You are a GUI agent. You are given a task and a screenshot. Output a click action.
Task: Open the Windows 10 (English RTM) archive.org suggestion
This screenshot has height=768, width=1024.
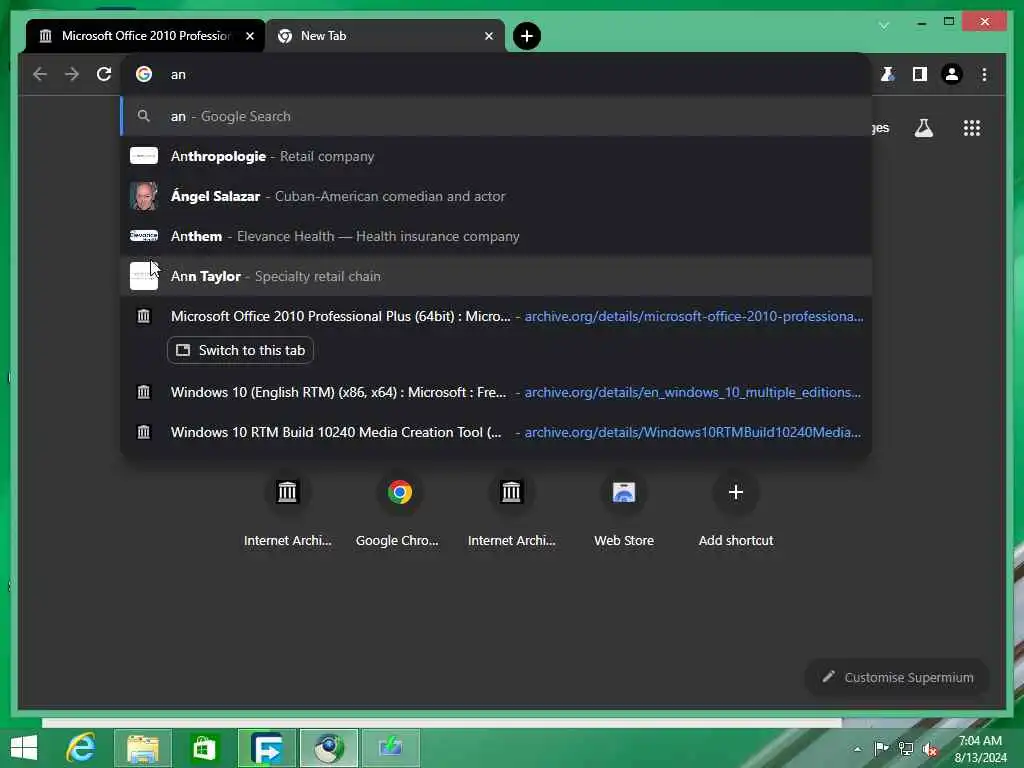pyautogui.click(x=496, y=392)
